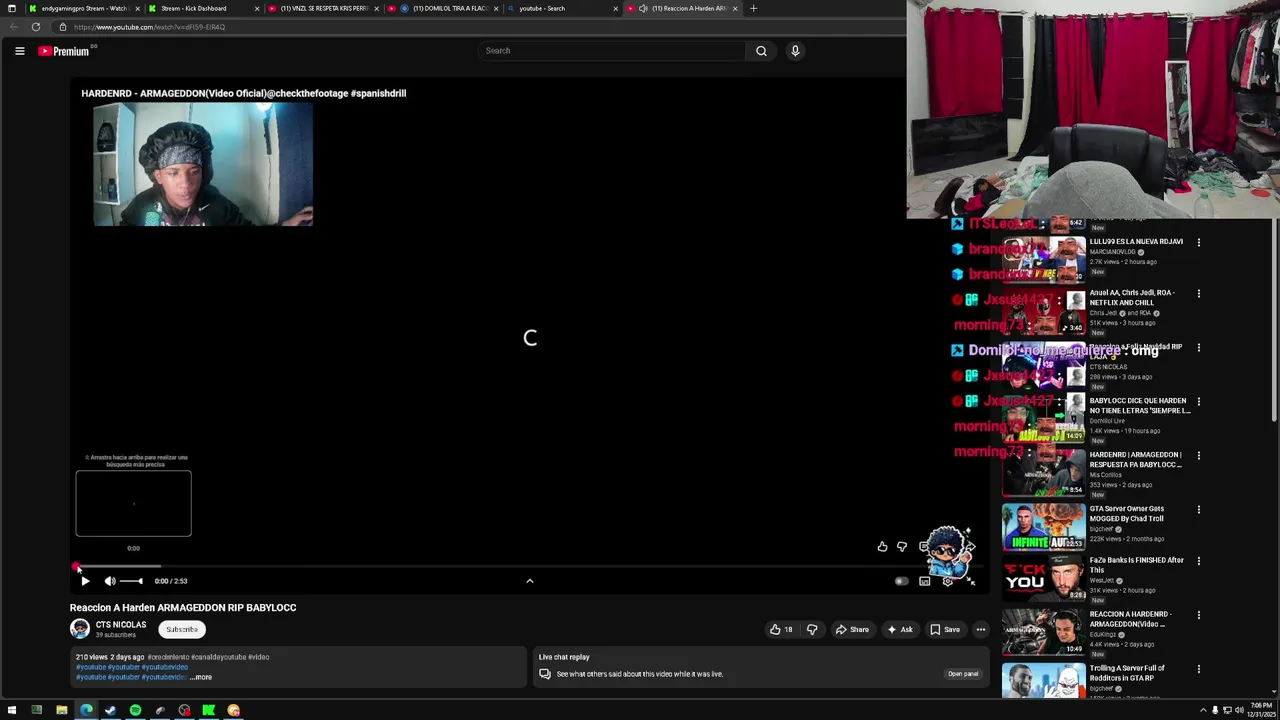This screenshot has height=720, width=1280.
Task: Open the Ask AI button
Action: 899,630
